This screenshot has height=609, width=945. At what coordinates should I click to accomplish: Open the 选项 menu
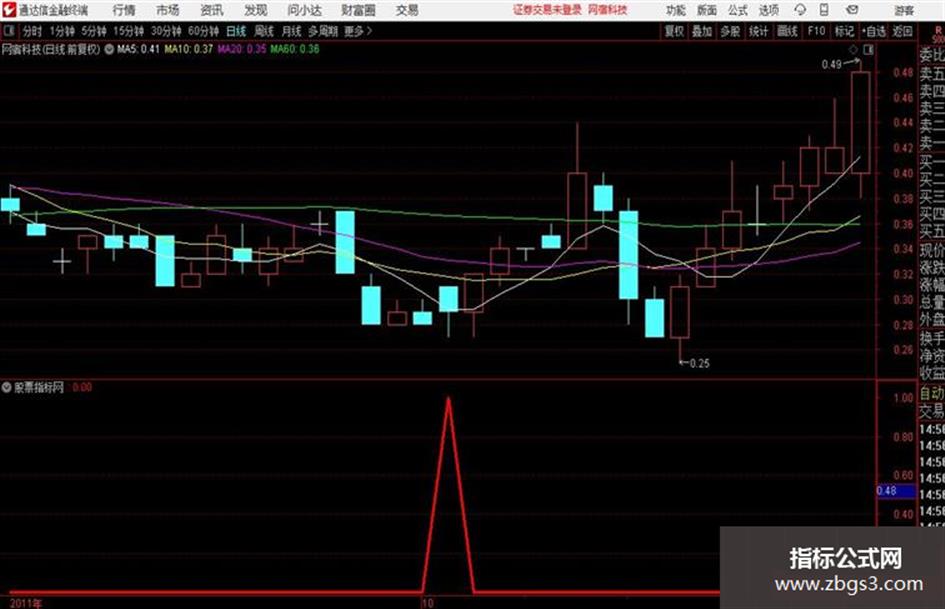click(x=768, y=10)
